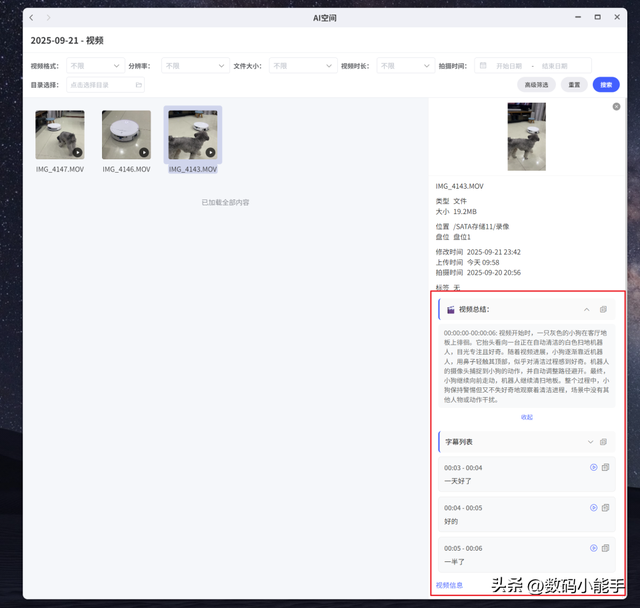640x608 pixels.
Task: Open the 视频时长 dropdown
Action: (x=405, y=66)
